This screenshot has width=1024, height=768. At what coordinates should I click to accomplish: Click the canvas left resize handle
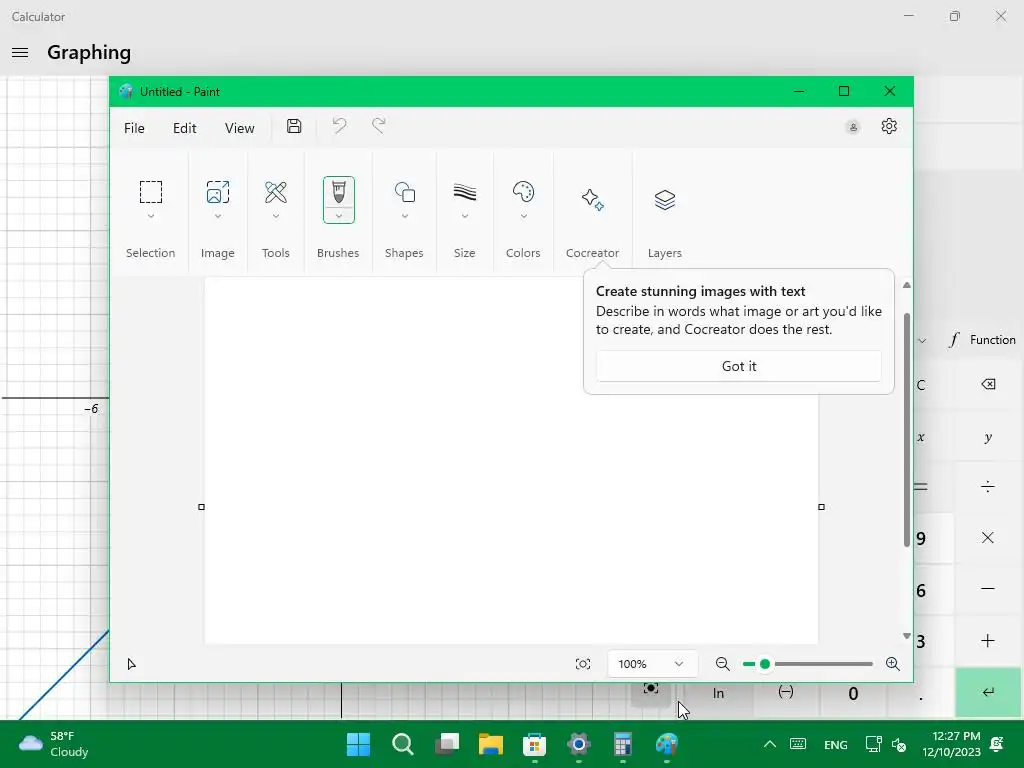(201, 507)
